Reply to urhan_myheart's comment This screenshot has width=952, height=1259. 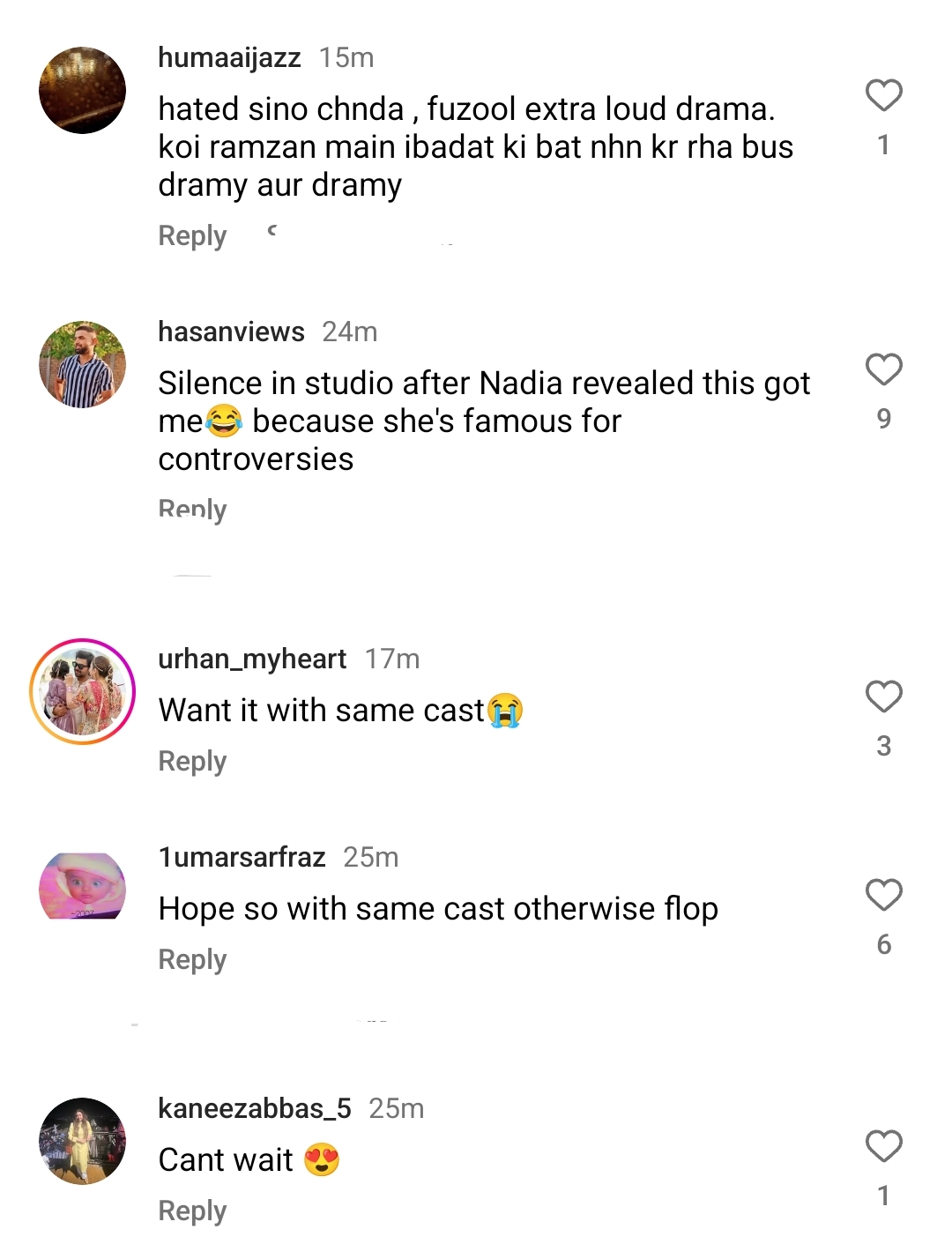pos(192,761)
